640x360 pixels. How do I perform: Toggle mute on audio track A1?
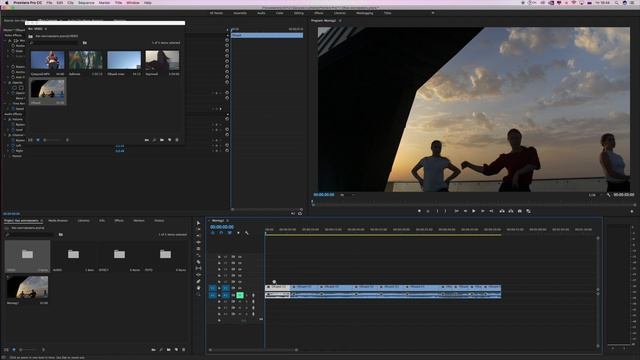240,295
